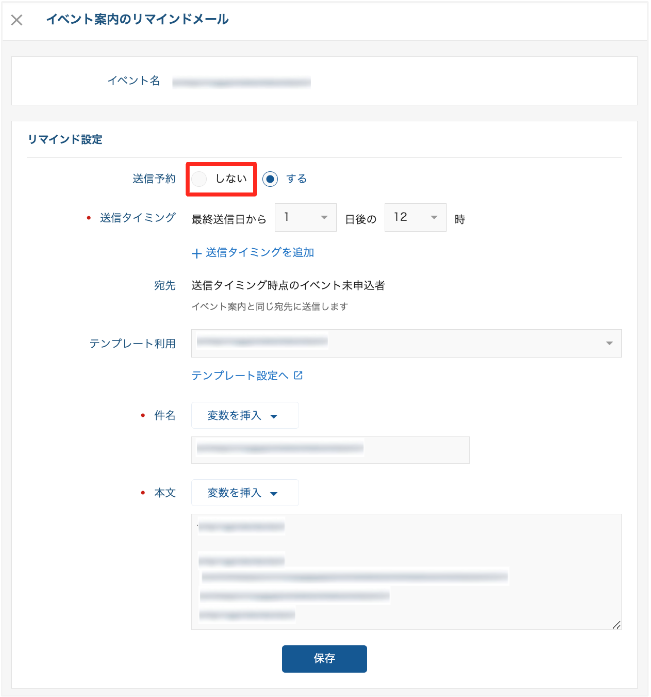The image size is (651, 697).
Task: Click the textarea resize handle
Action: [616, 625]
